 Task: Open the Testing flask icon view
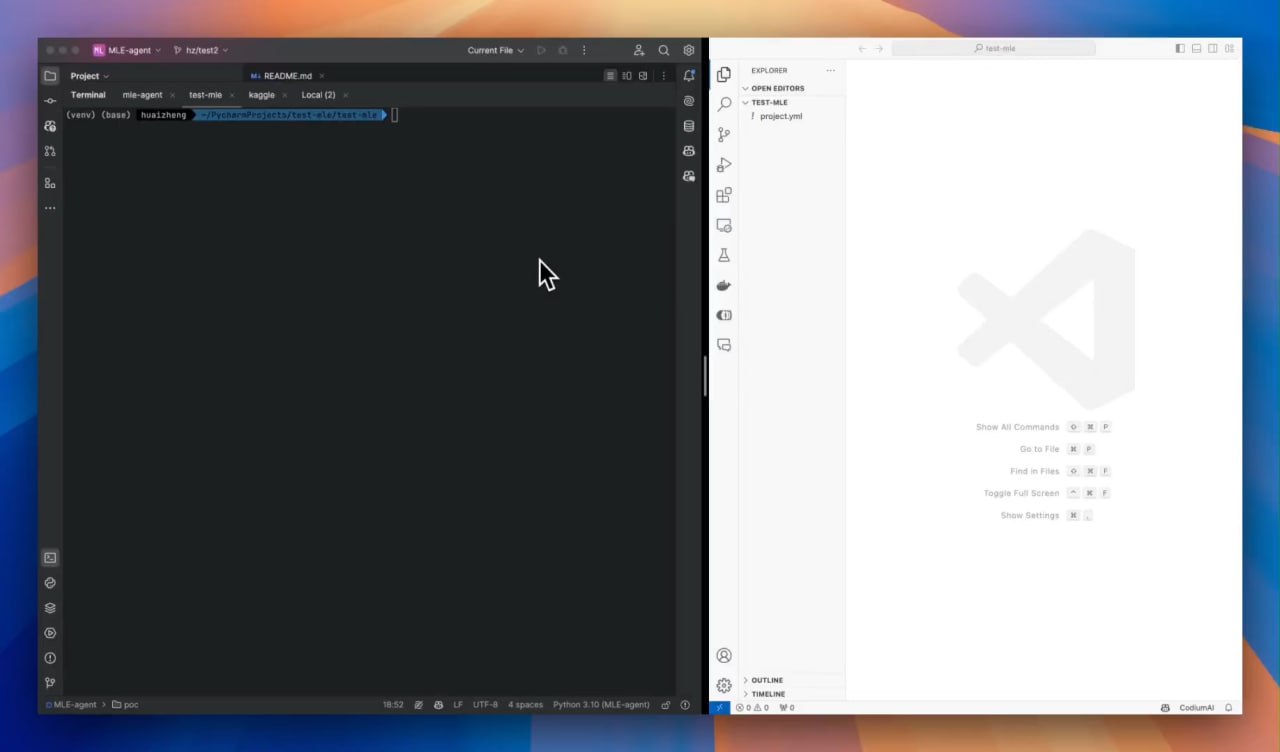pyautogui.click(x=724, y=255)
